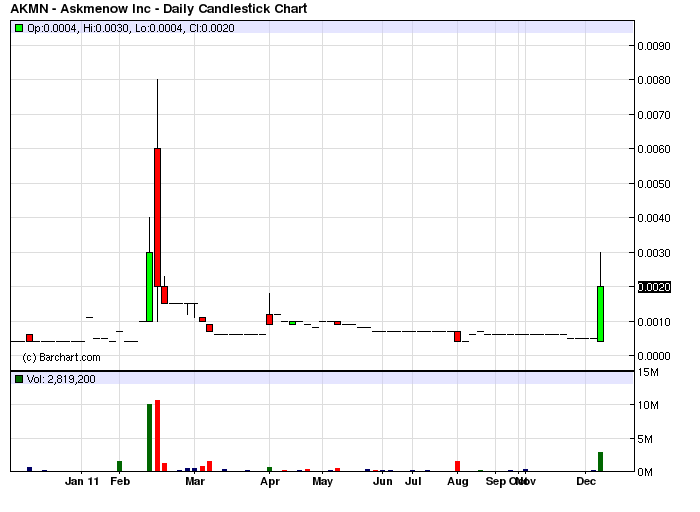Screen dimensions: 700x512
Task: Click the 'Feb' date axis label
Action: [120, 481]
